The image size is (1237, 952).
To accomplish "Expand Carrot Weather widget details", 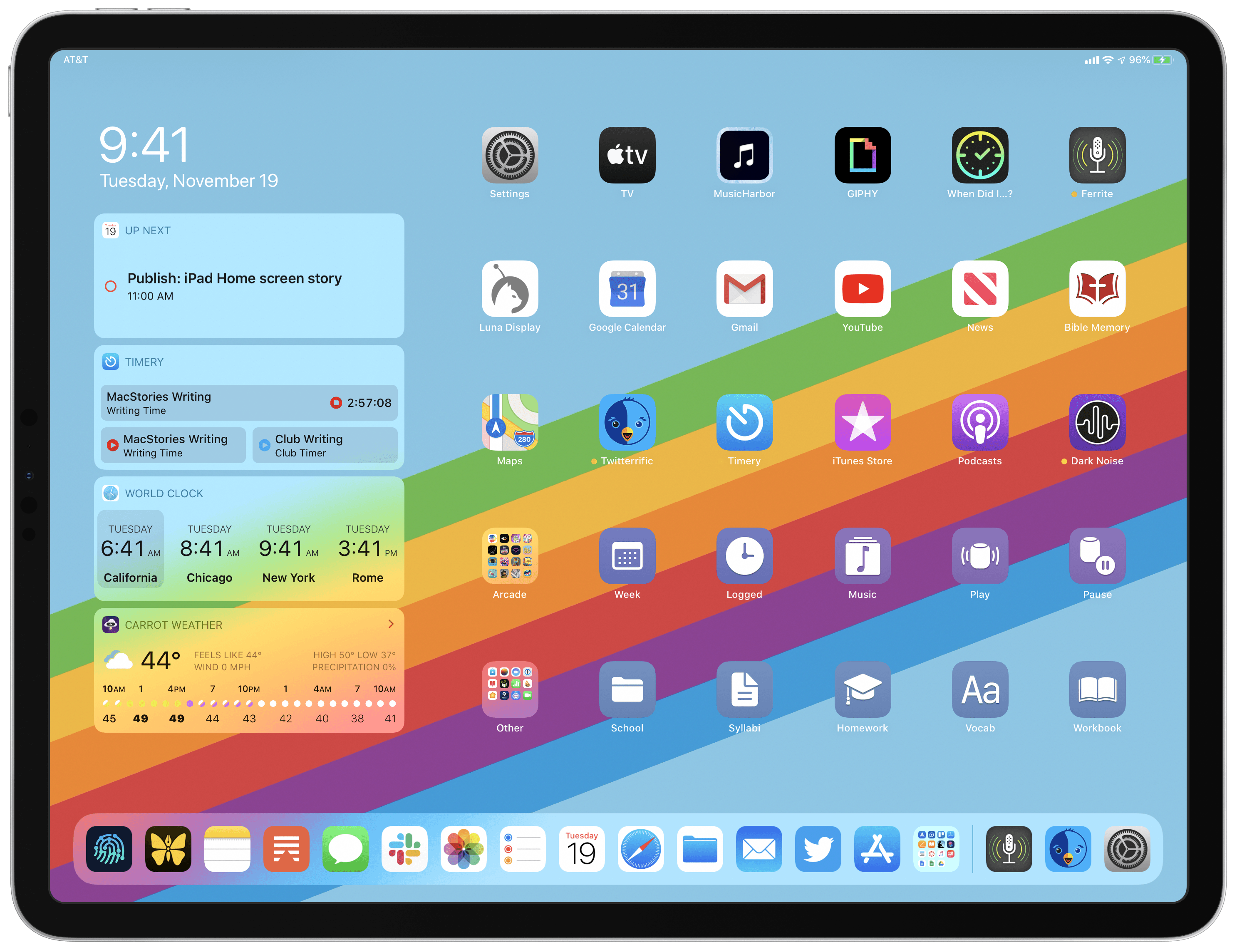I will pyautogui.click(x=396, y=625).
